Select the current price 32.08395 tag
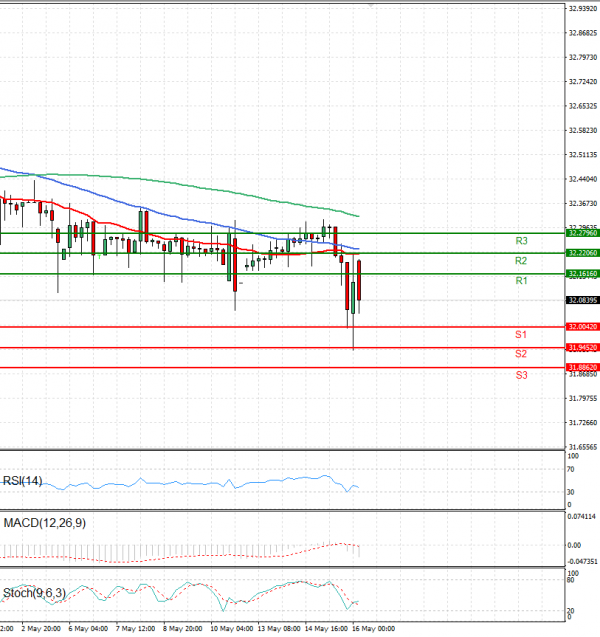The image size is (600, 637). (583, 300)
